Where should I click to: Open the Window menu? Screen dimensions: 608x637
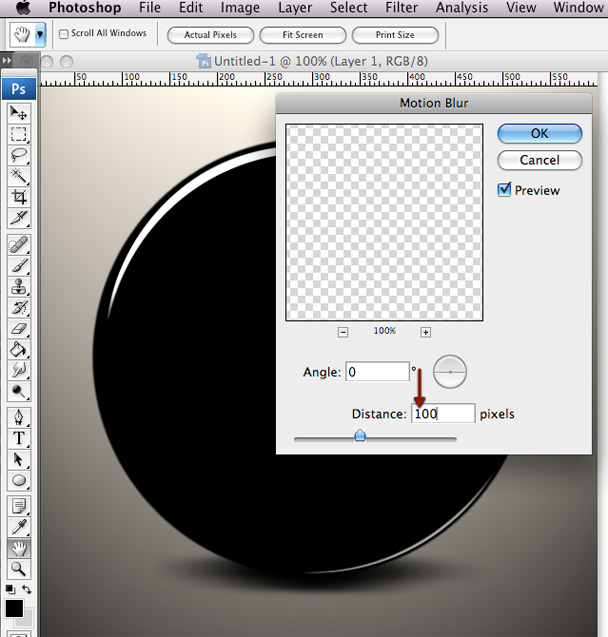point(578,7)
